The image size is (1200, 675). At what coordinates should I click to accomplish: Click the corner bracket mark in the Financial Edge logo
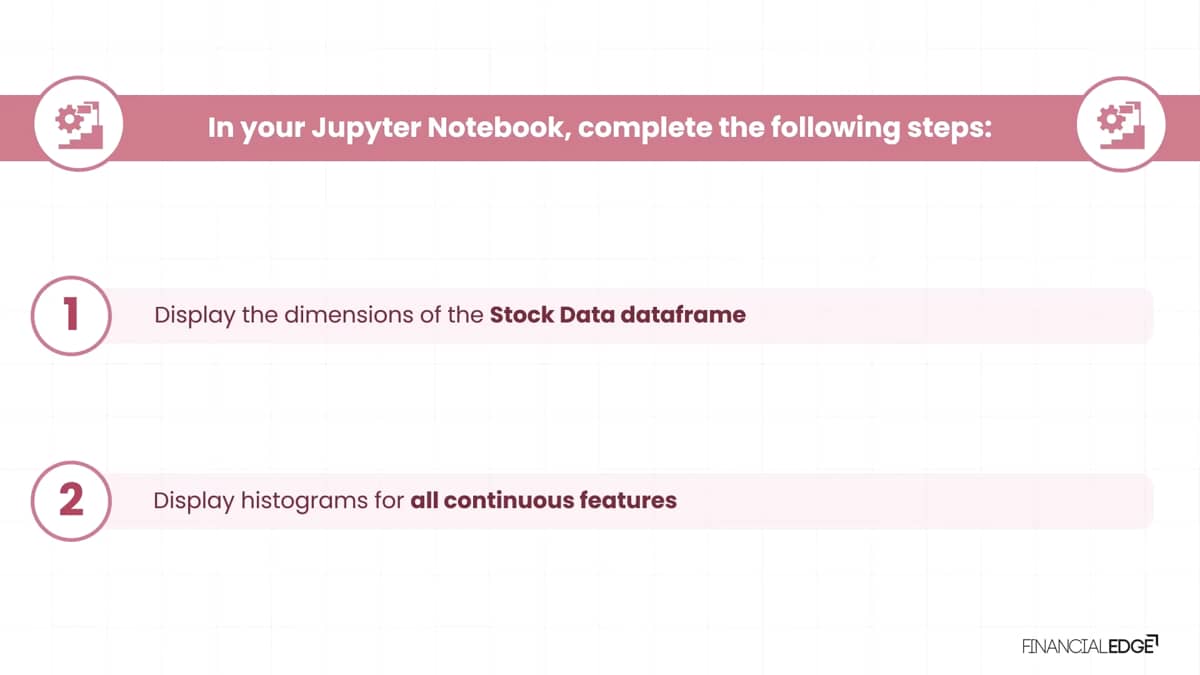pos(1153,639)
